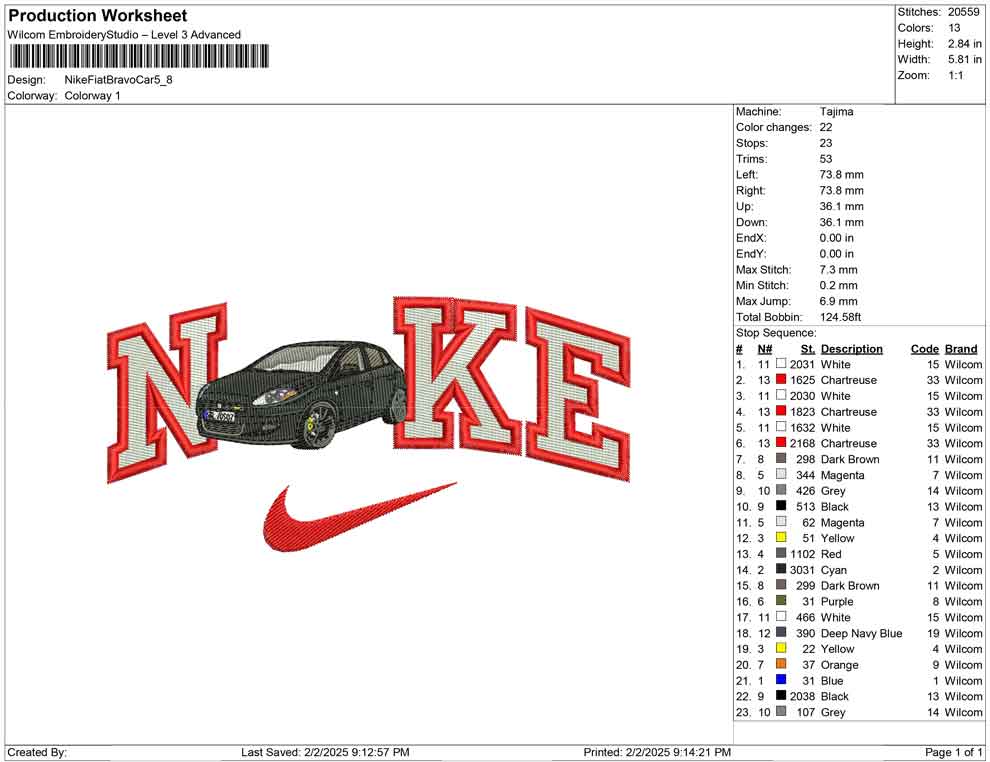Click the Machine value Tajima

(836, 111)
